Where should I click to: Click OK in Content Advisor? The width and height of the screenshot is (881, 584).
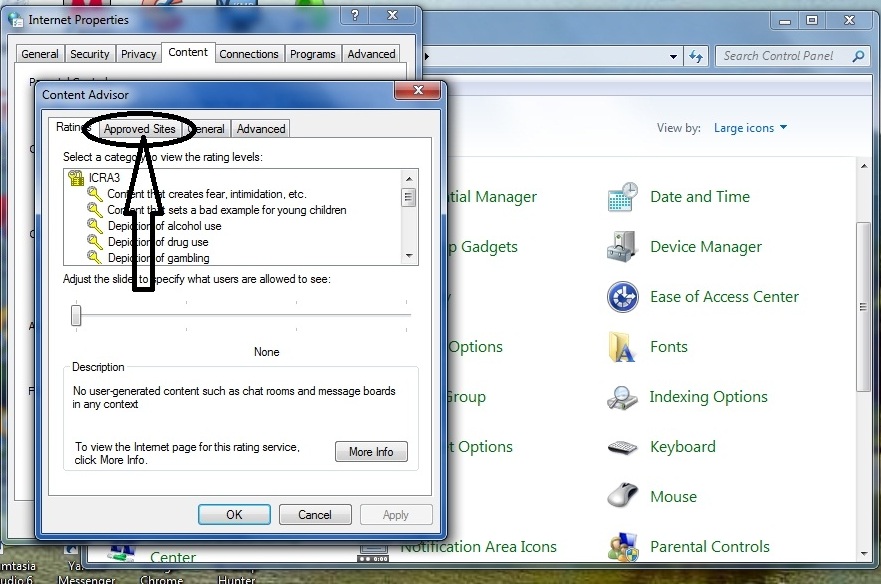[x=234, y=515]
